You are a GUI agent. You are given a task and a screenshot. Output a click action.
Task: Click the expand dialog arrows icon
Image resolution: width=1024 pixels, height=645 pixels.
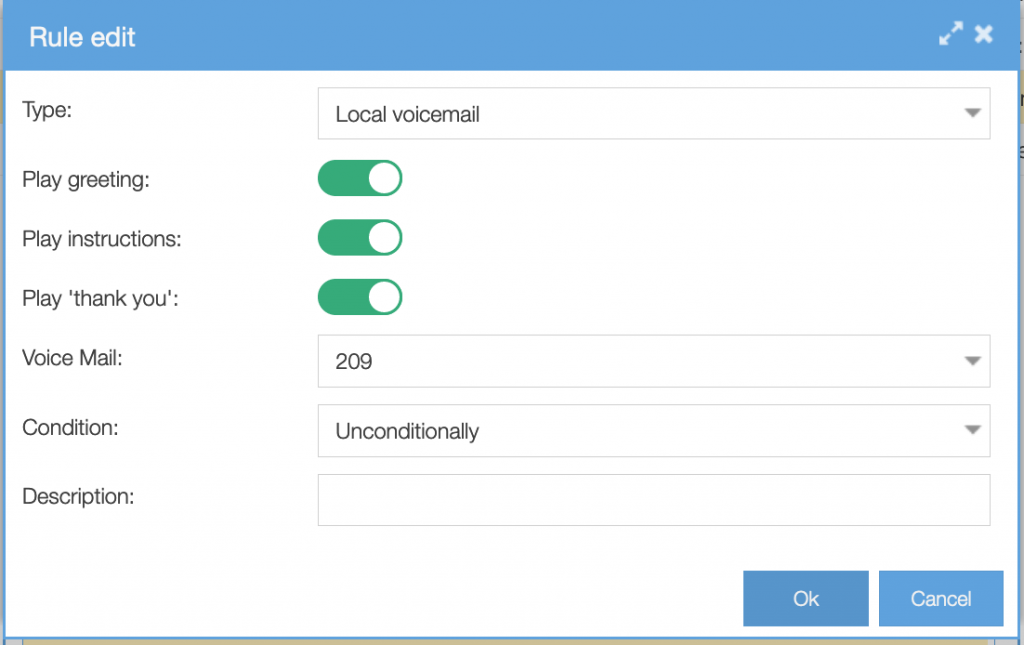click(951, 33)
